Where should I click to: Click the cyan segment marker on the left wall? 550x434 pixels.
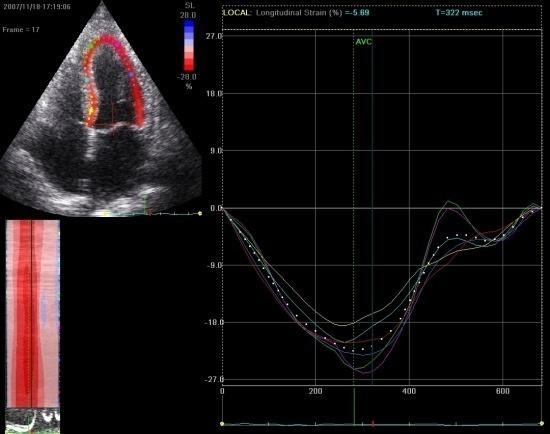pos(84,80)
